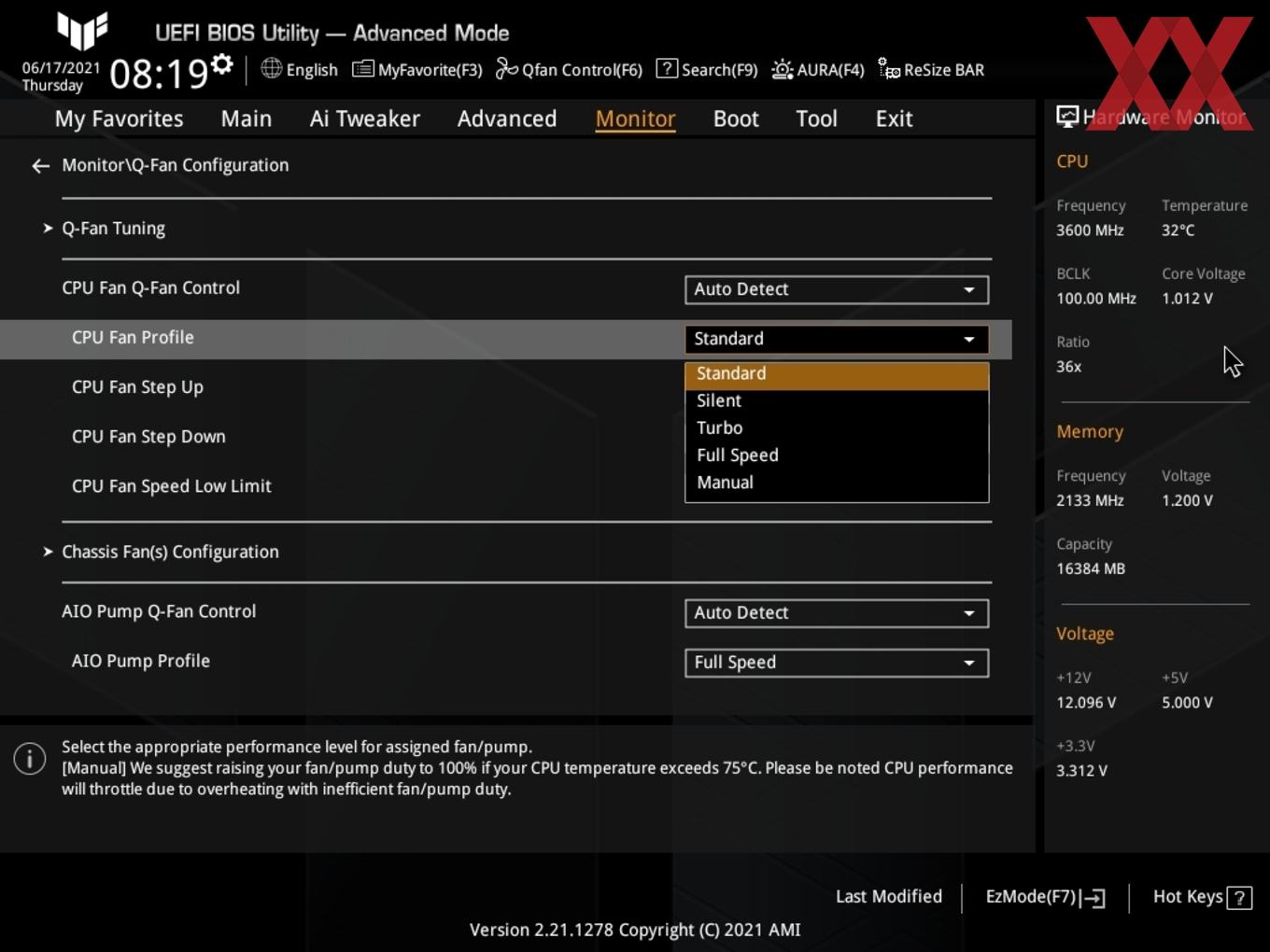
Task: Click CPU frequency value 3600 MHz
Action: [x=1090, y=231]
